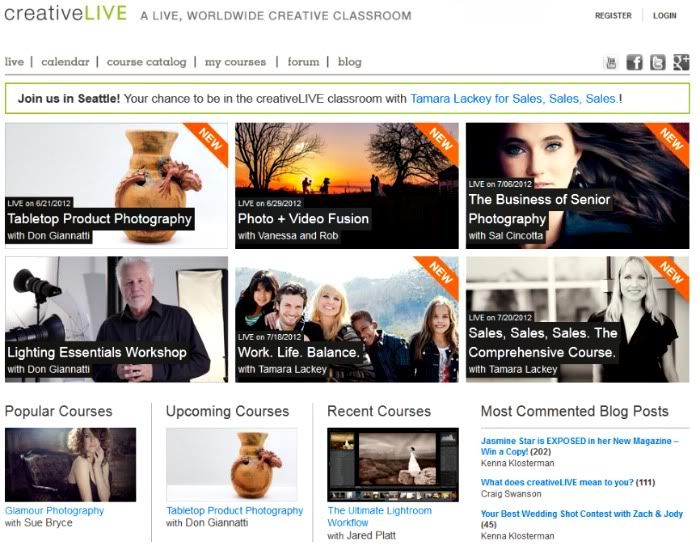Image resolution: width=700 pixels, height=550 pixels.
Task: Open Your Best Wedding Shot Contest post
Action: click(582, 514)
